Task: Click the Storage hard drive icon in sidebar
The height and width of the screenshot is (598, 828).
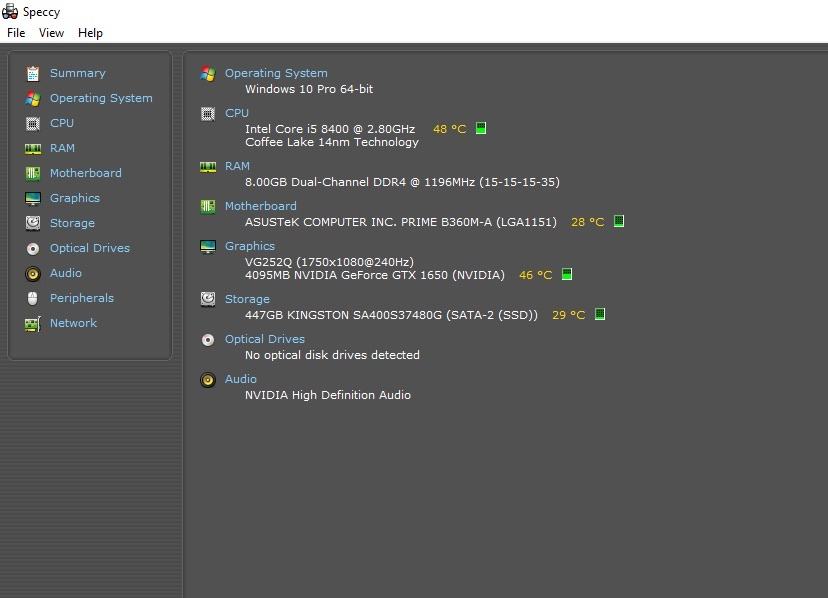Action: click(x=33, y=223)
